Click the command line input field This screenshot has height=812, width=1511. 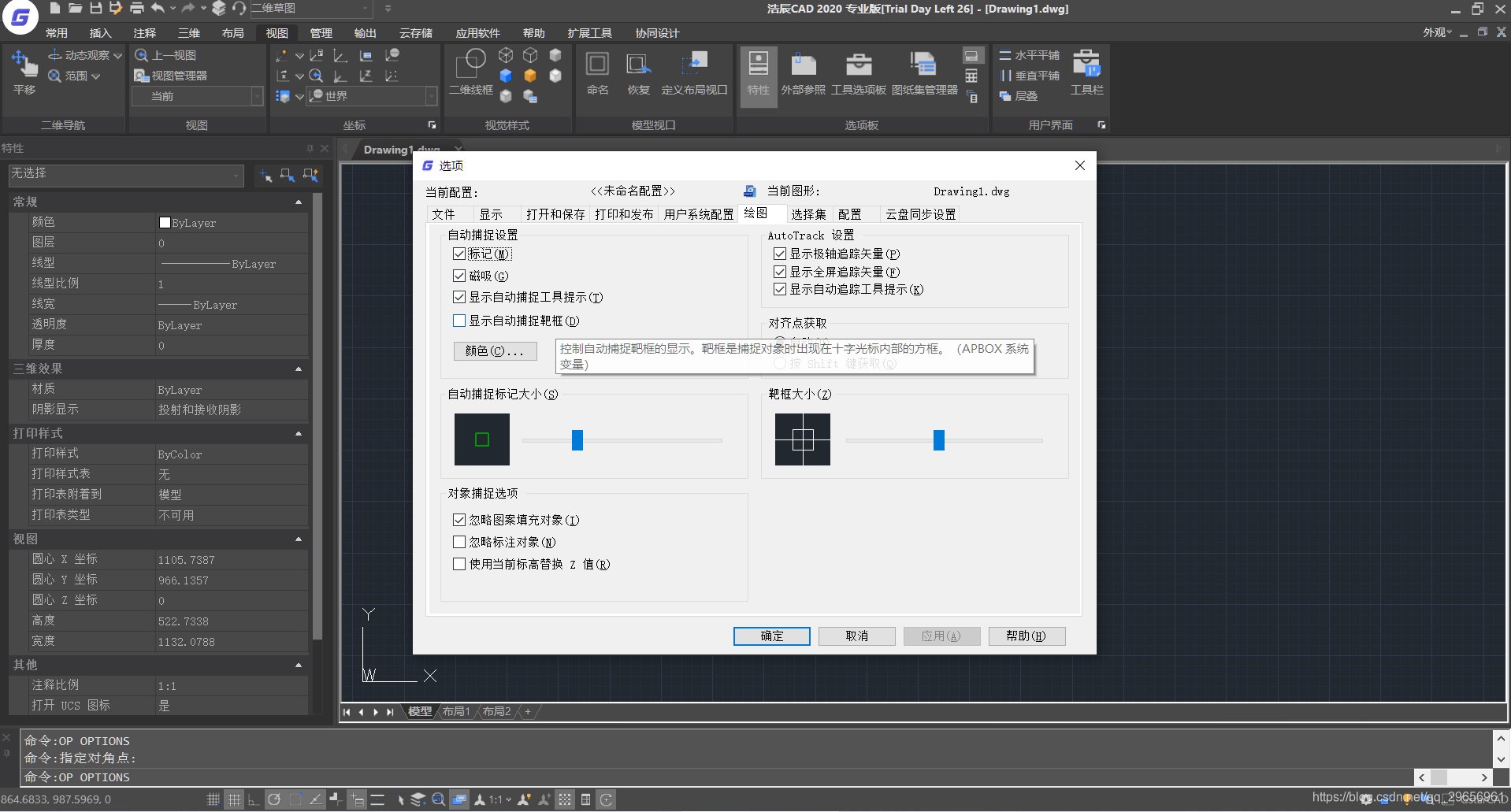[x=717, y=777]
